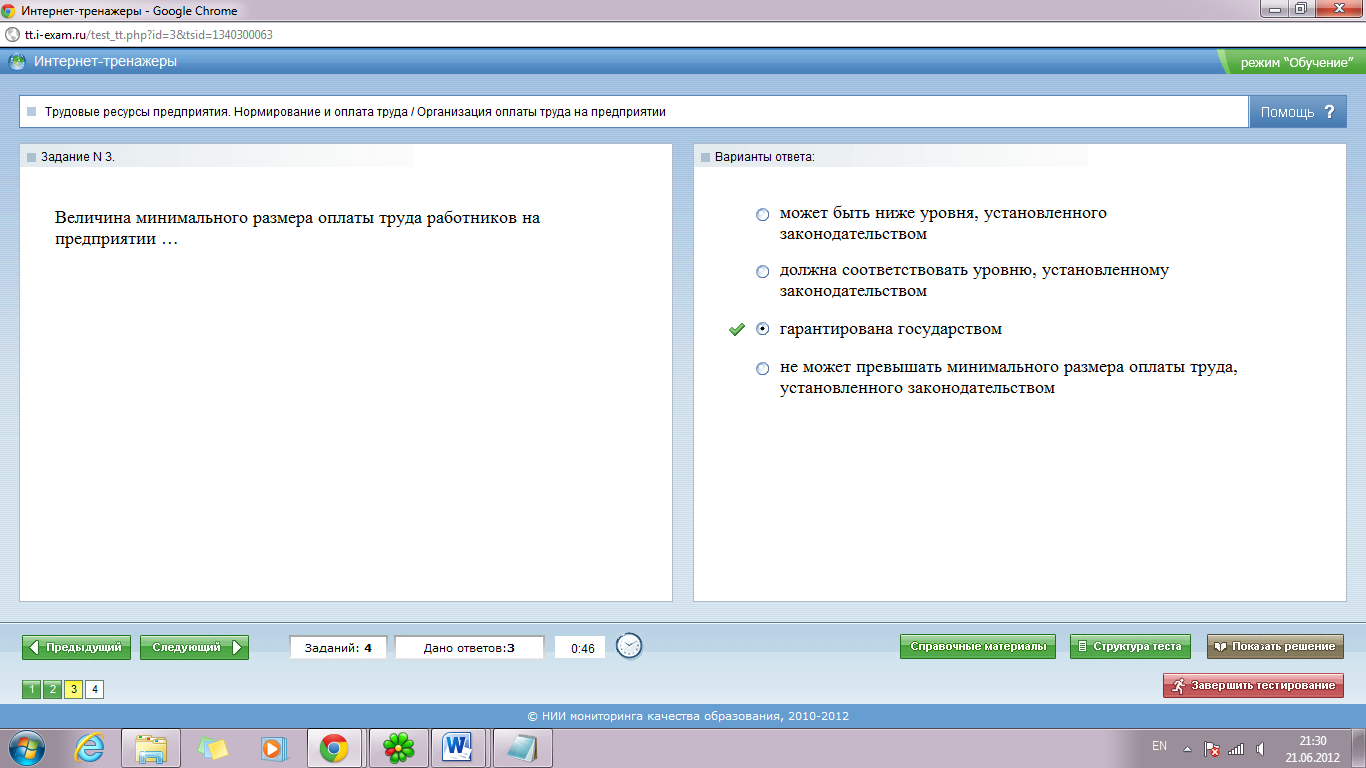This screenshot has height=768, width=1366.
Task: Click network signal tray icon
Action: point(1236,748)
